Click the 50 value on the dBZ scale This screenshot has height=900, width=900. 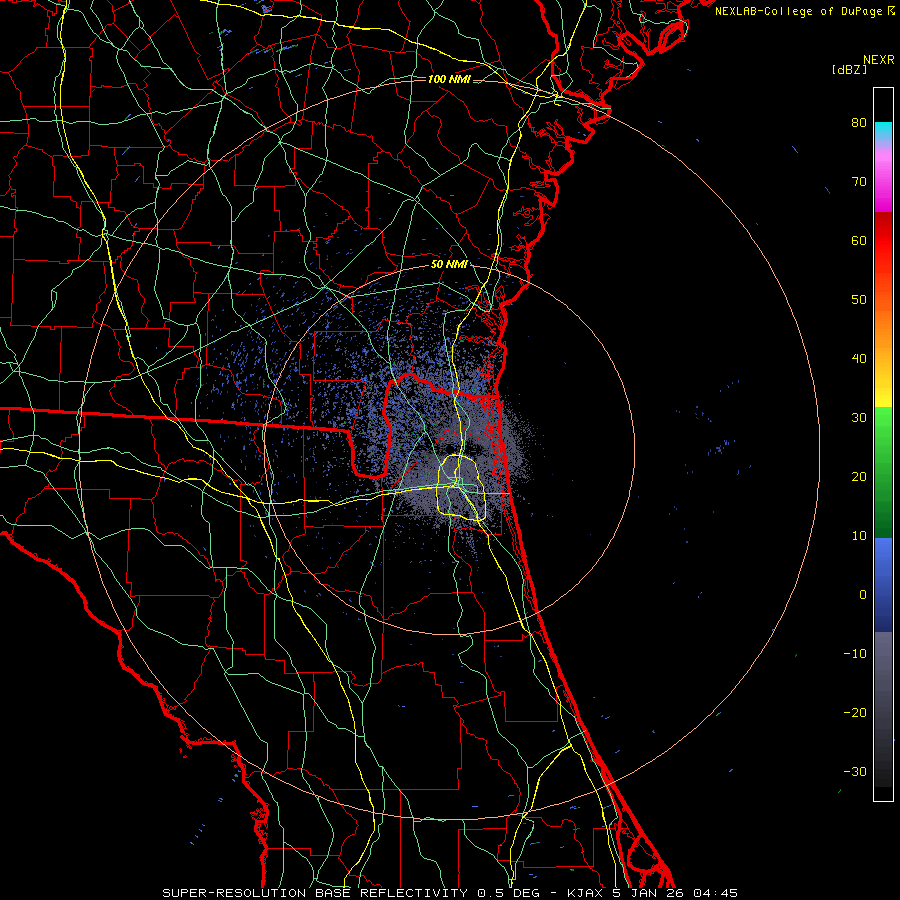(859, 300)
